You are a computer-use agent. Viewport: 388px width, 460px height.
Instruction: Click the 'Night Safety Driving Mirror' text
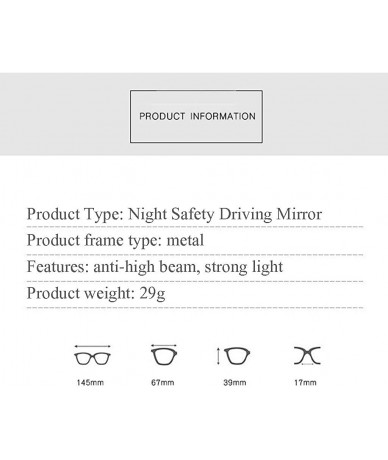[225, 214]
